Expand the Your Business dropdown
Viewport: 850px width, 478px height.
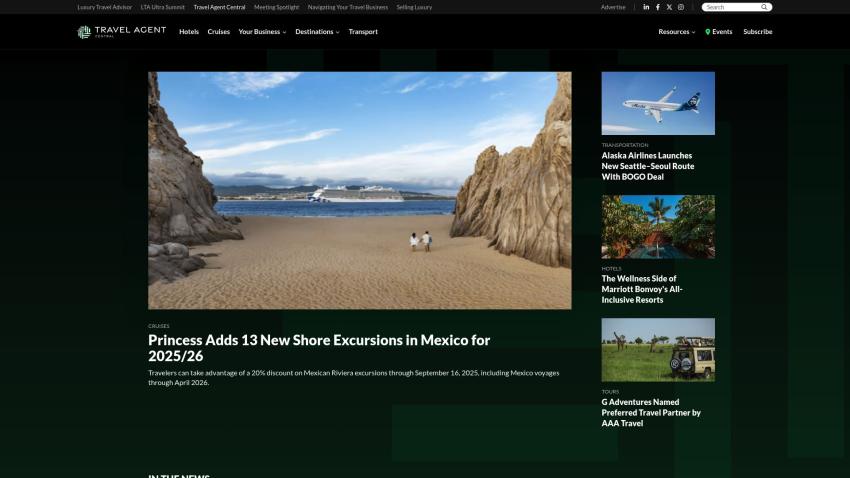point(262,31)
